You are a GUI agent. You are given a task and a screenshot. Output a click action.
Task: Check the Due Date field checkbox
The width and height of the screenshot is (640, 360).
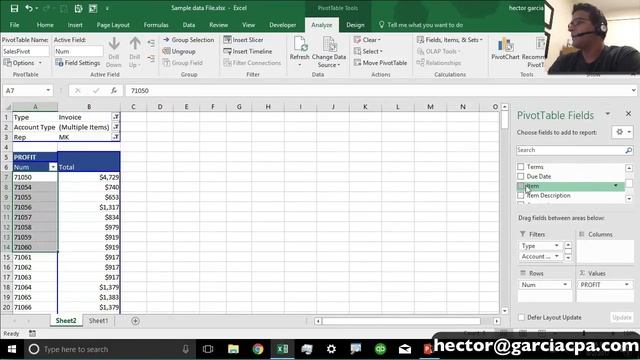point(520,176)
